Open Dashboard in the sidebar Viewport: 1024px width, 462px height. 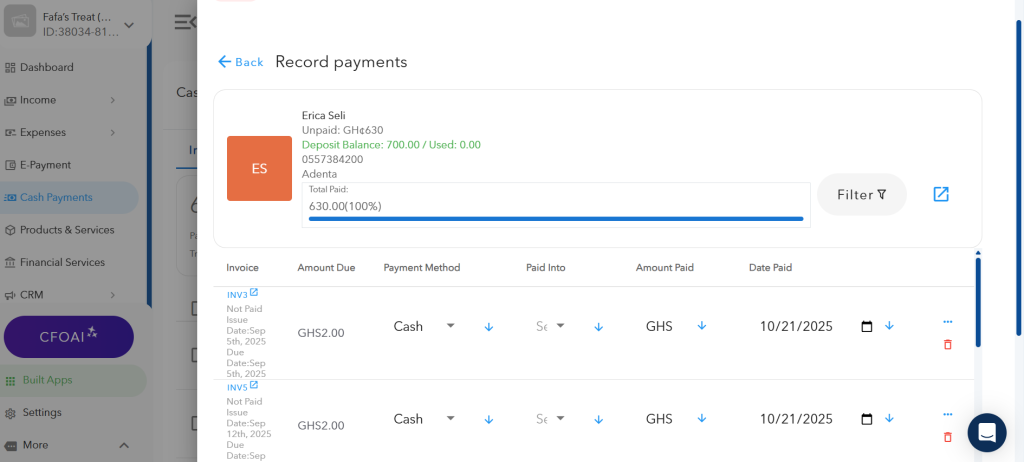pyautogui.click(x=47, y=67)
